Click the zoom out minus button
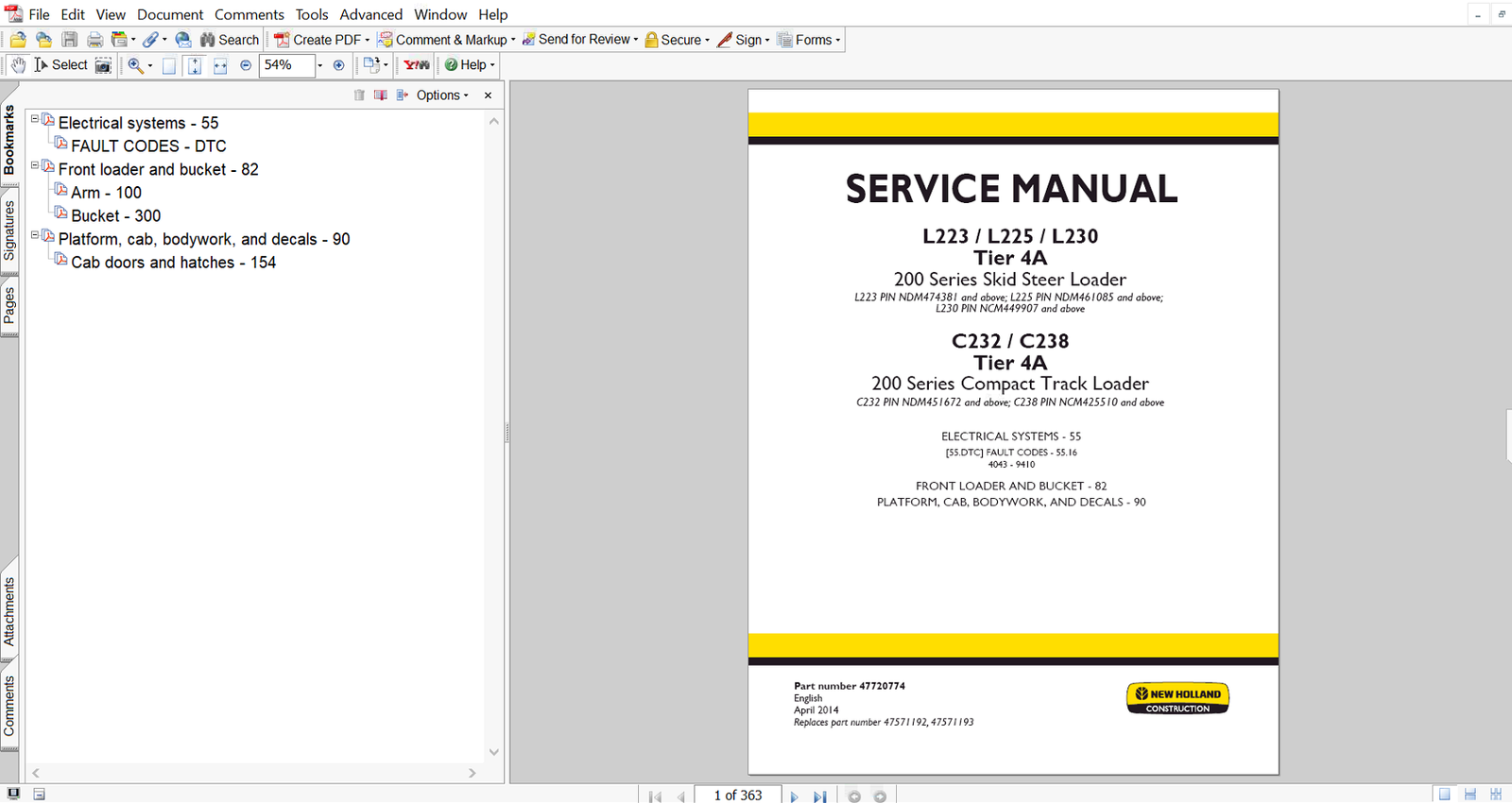The height and width of the screenshot is (803, 1512). (x=246, y=65)
